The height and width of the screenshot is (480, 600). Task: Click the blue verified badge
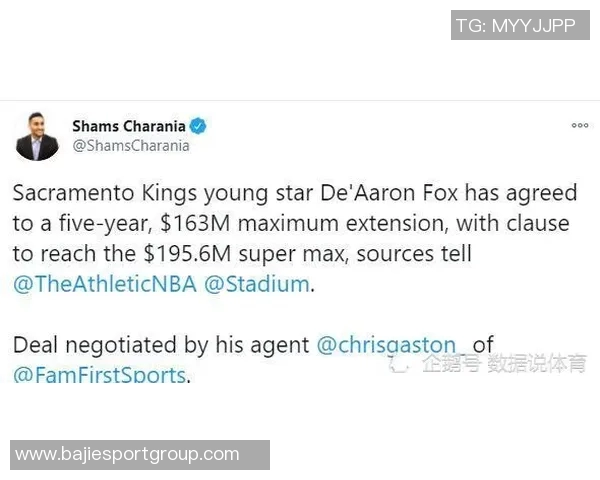click(199, 126)
